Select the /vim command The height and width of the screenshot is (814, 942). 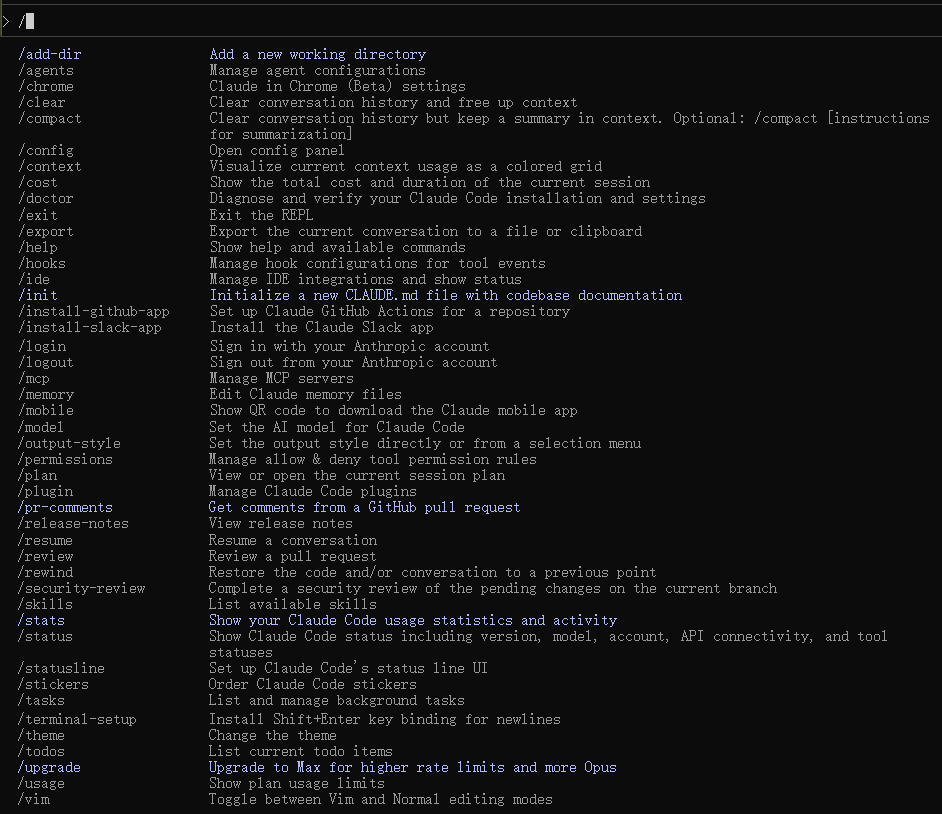coord(34,800)
